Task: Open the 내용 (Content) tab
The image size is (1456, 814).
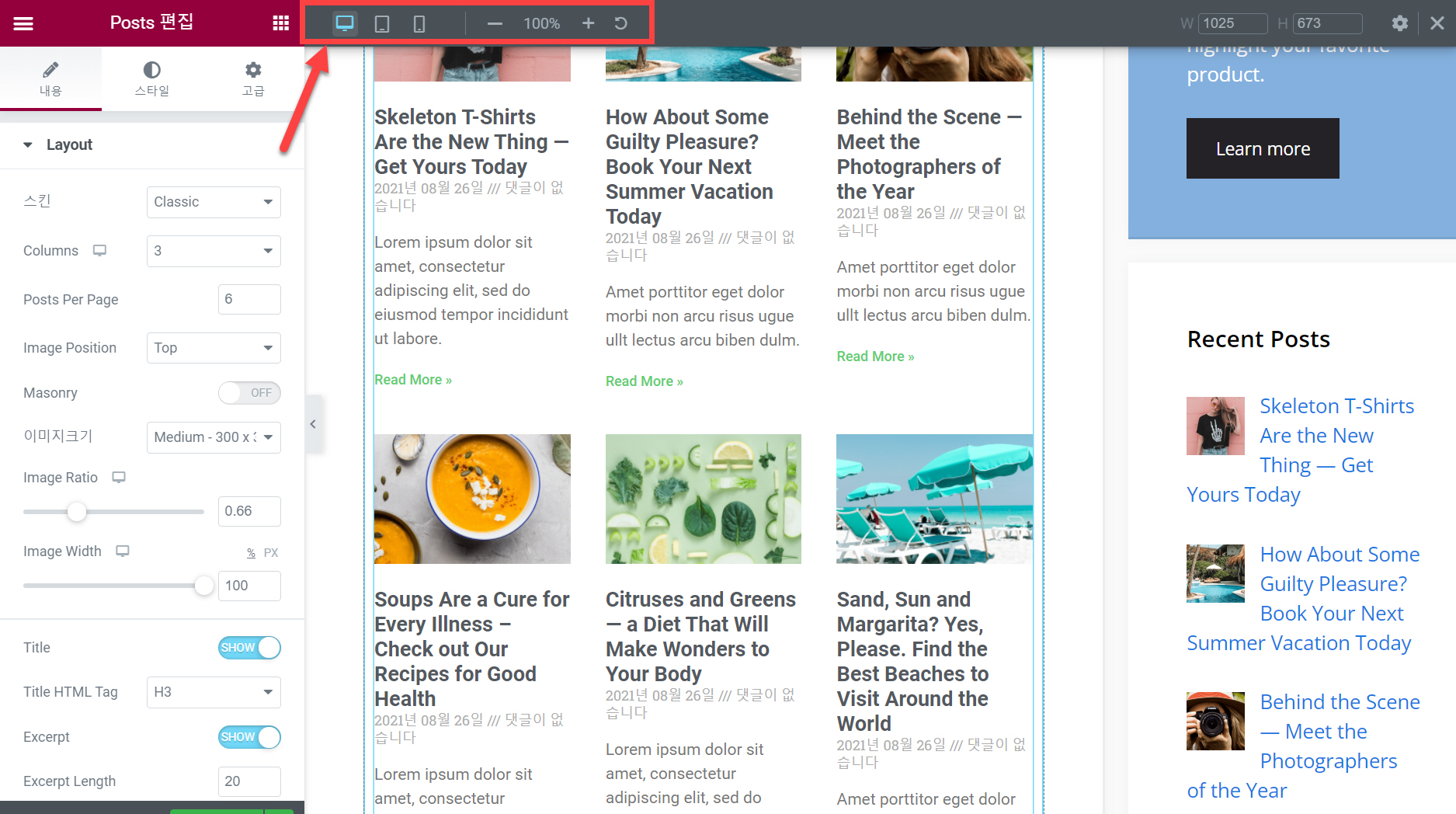Action: point(50,78)
